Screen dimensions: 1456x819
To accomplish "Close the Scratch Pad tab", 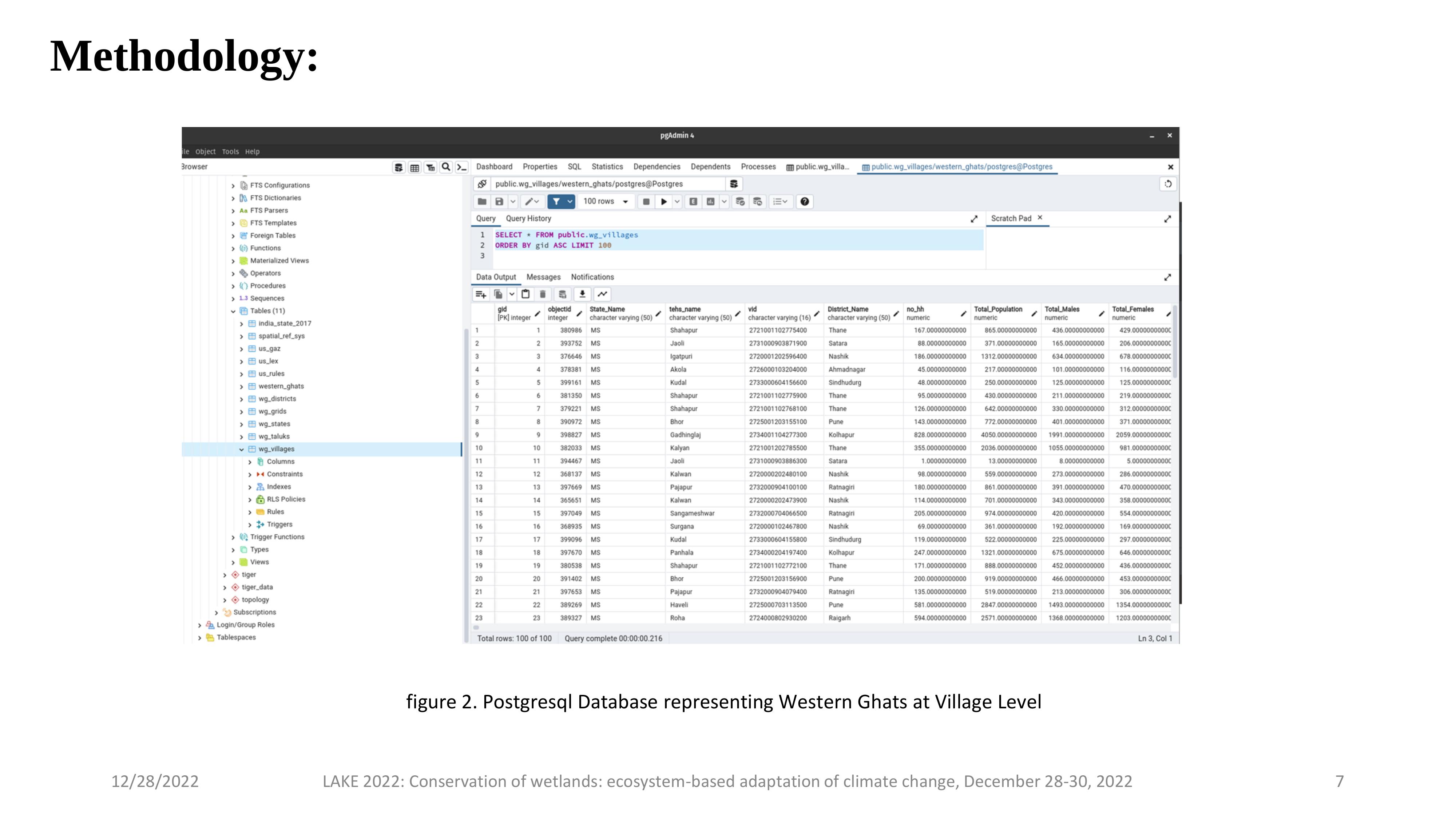I will click(x=1039, y=218).
